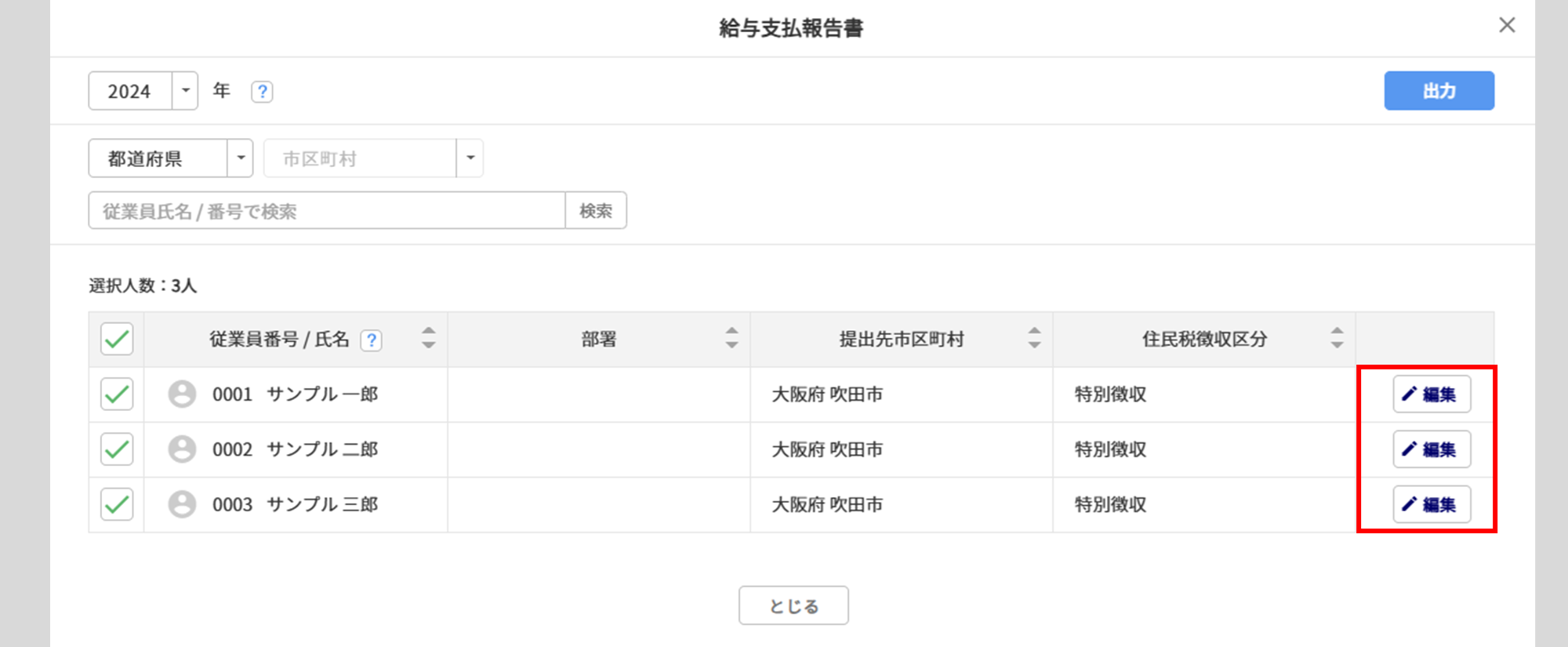This screenshot has width=1568, height=647.
Task: Click avatar icon for 0001 サンプル 一郎
Action: tap(182, 394)
